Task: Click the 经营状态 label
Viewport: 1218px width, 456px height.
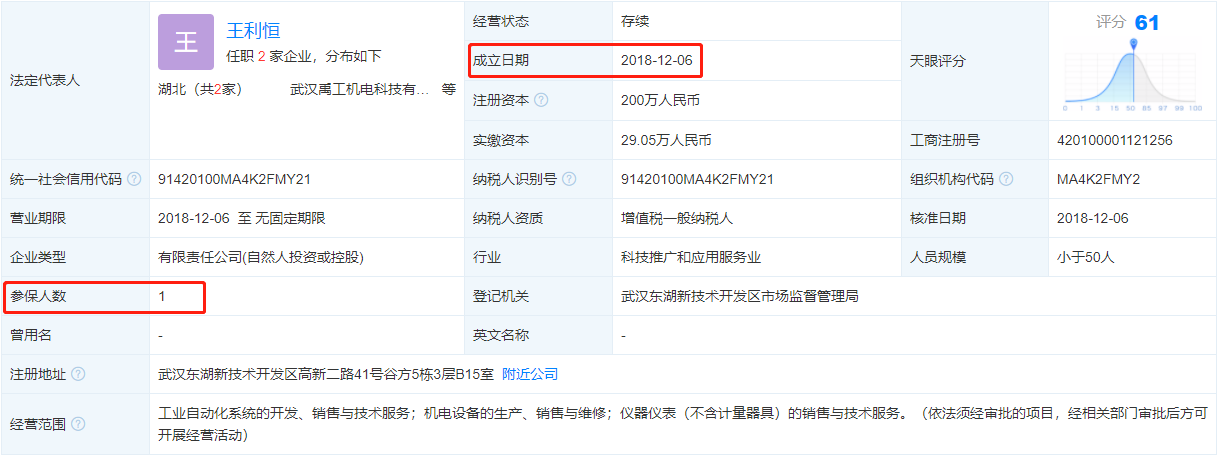Action: click(x=501, y=21)
